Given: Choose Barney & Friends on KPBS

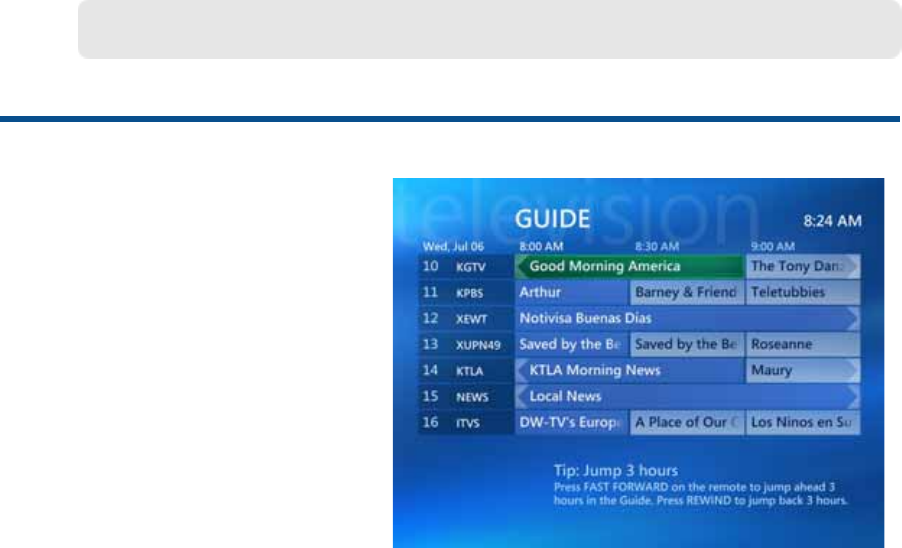Looking at the screenshot, I should click(x=687, y=292).
